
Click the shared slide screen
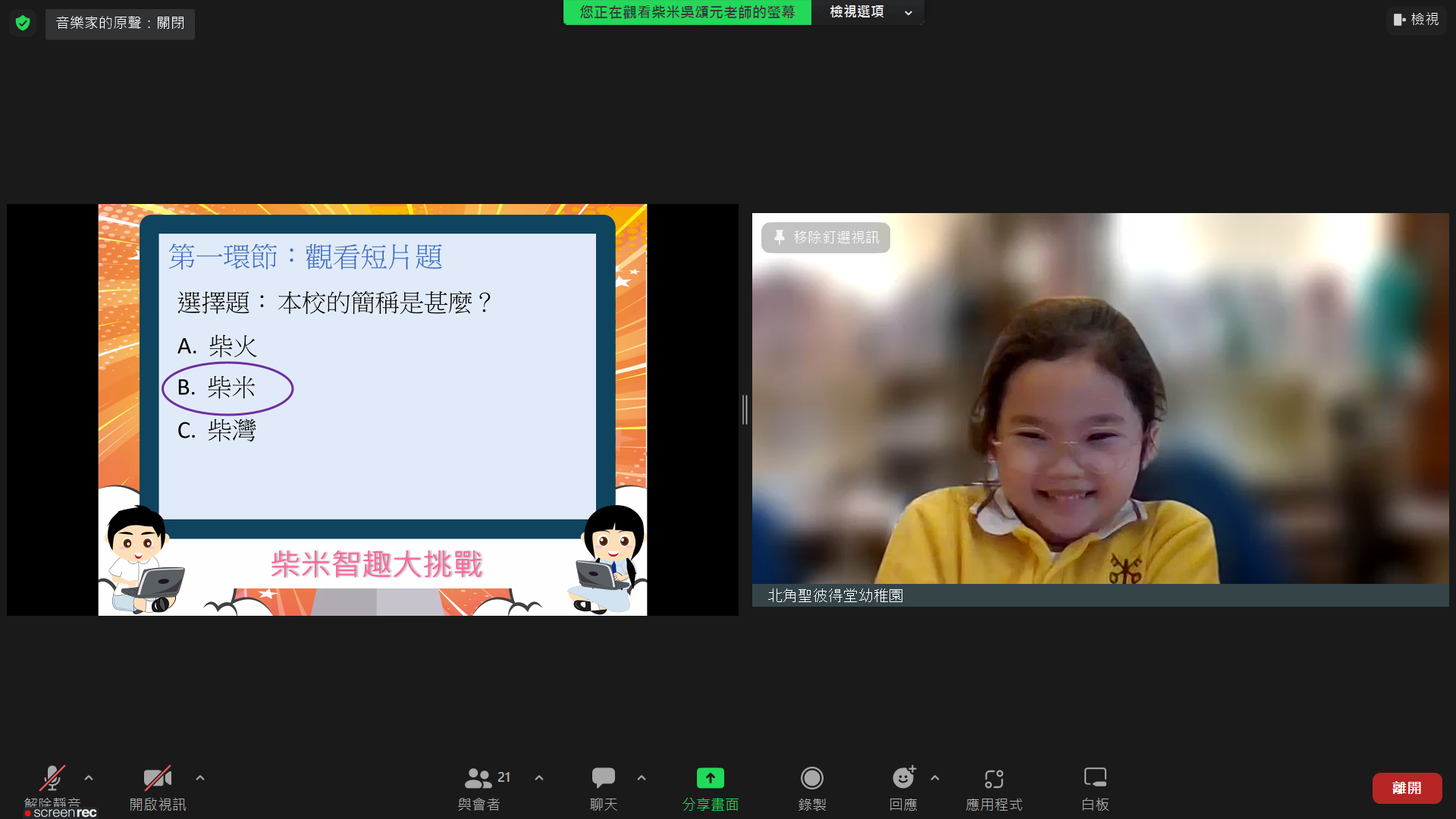(372, 409)
